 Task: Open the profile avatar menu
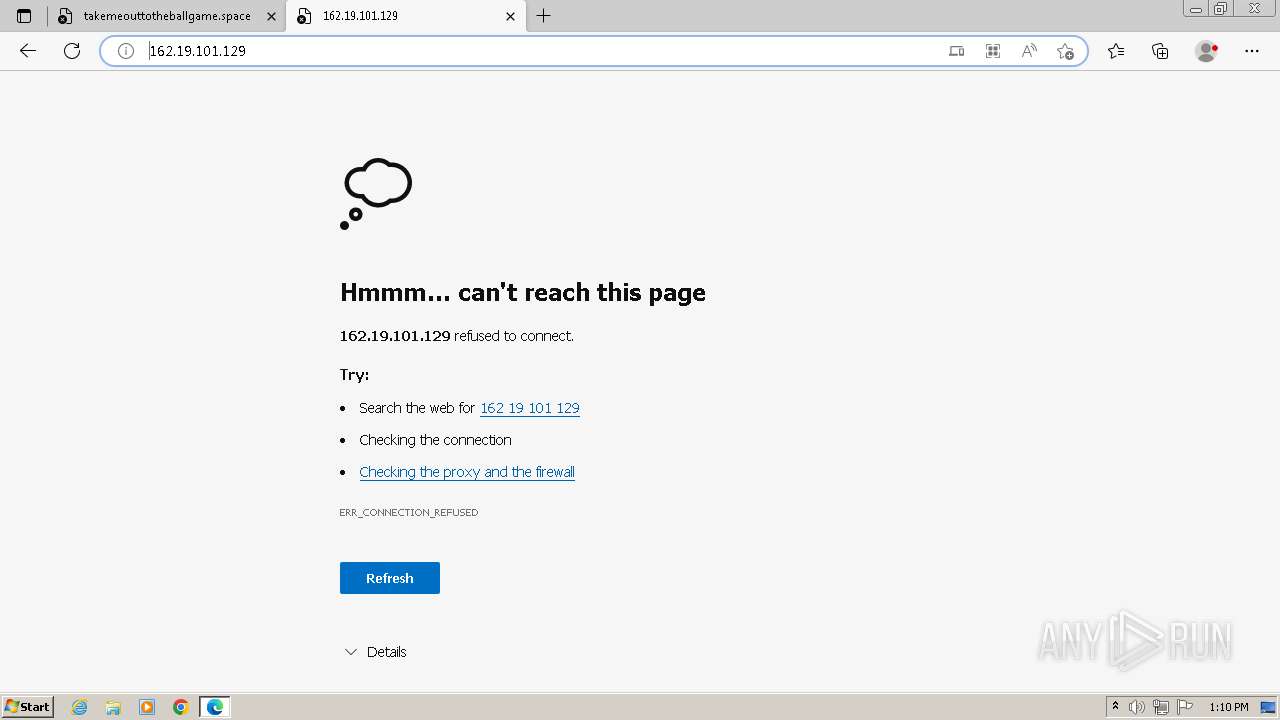click(1207, 51)
